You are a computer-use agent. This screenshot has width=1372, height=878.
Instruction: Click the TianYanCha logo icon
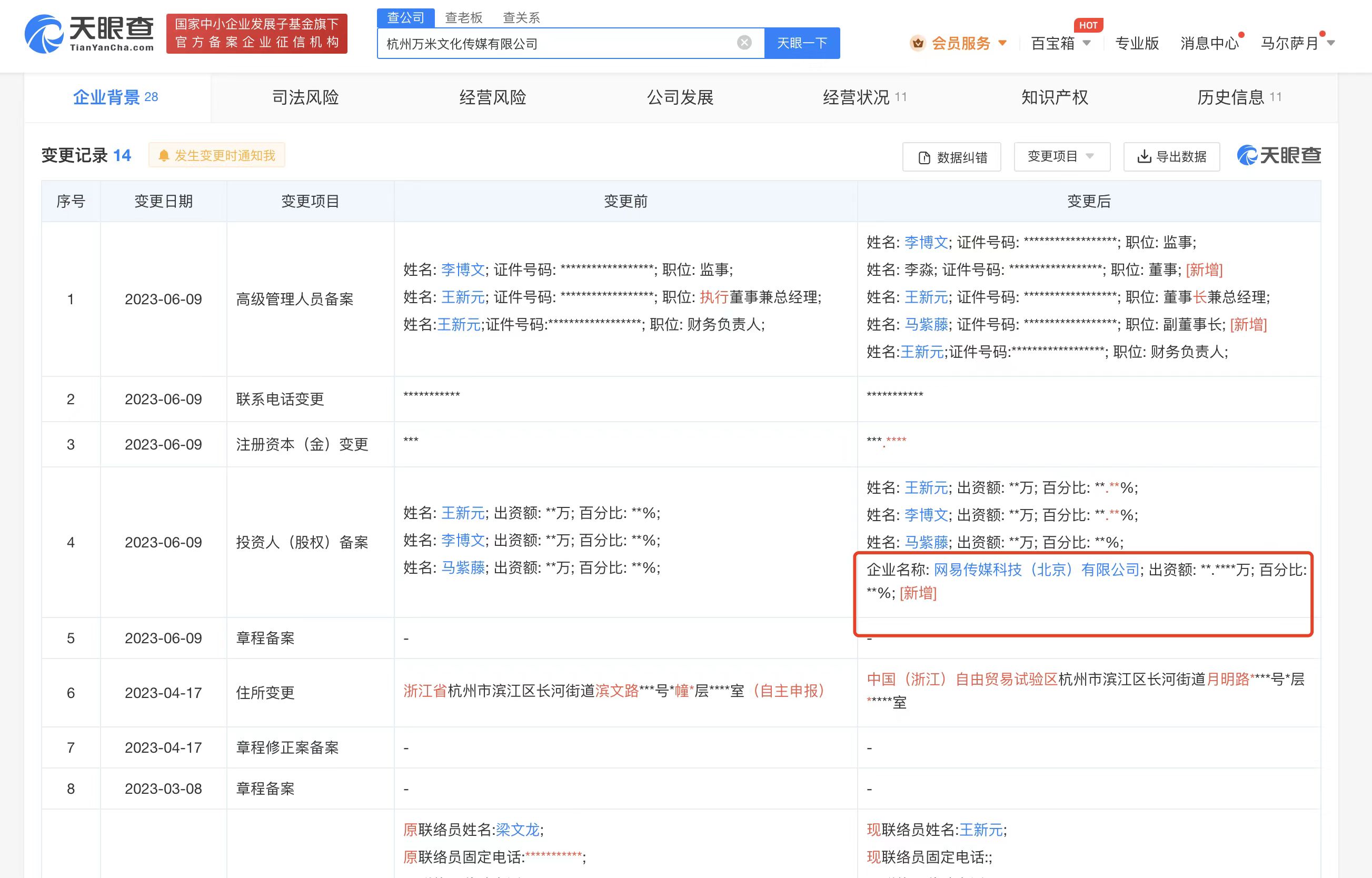(x=43, y=34)
